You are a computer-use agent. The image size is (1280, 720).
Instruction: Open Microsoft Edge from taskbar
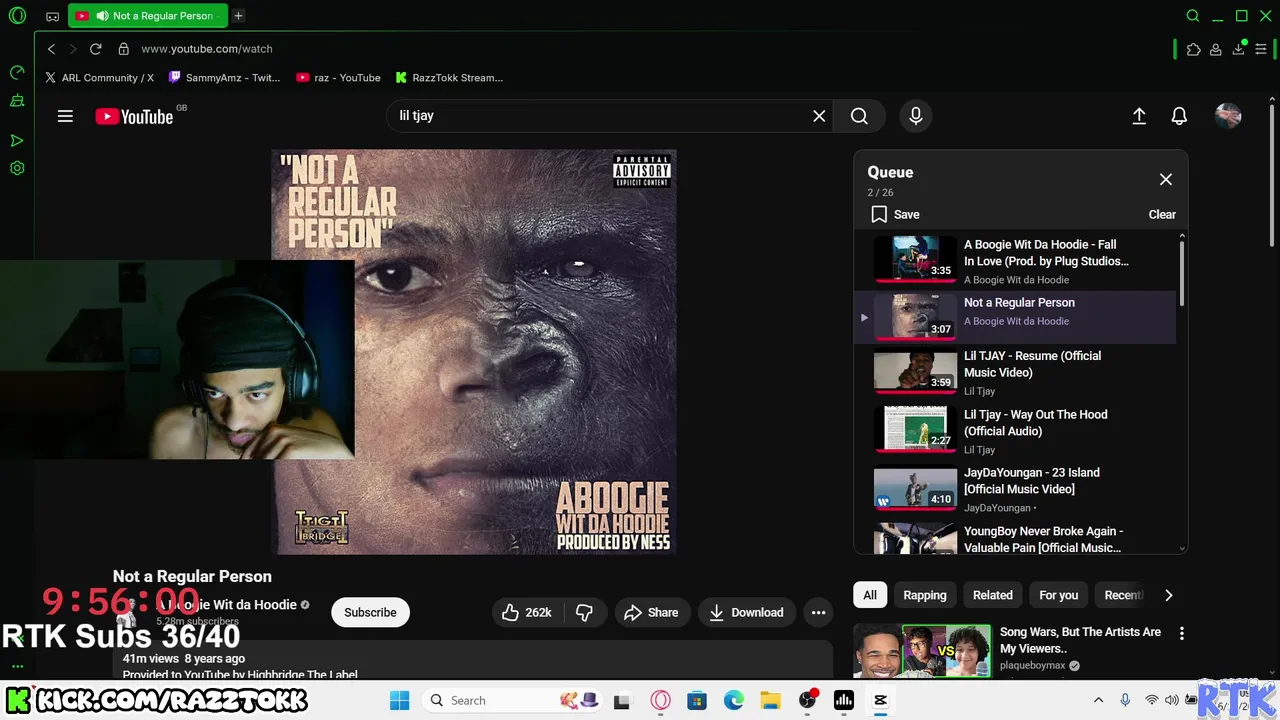pos(733,700)
